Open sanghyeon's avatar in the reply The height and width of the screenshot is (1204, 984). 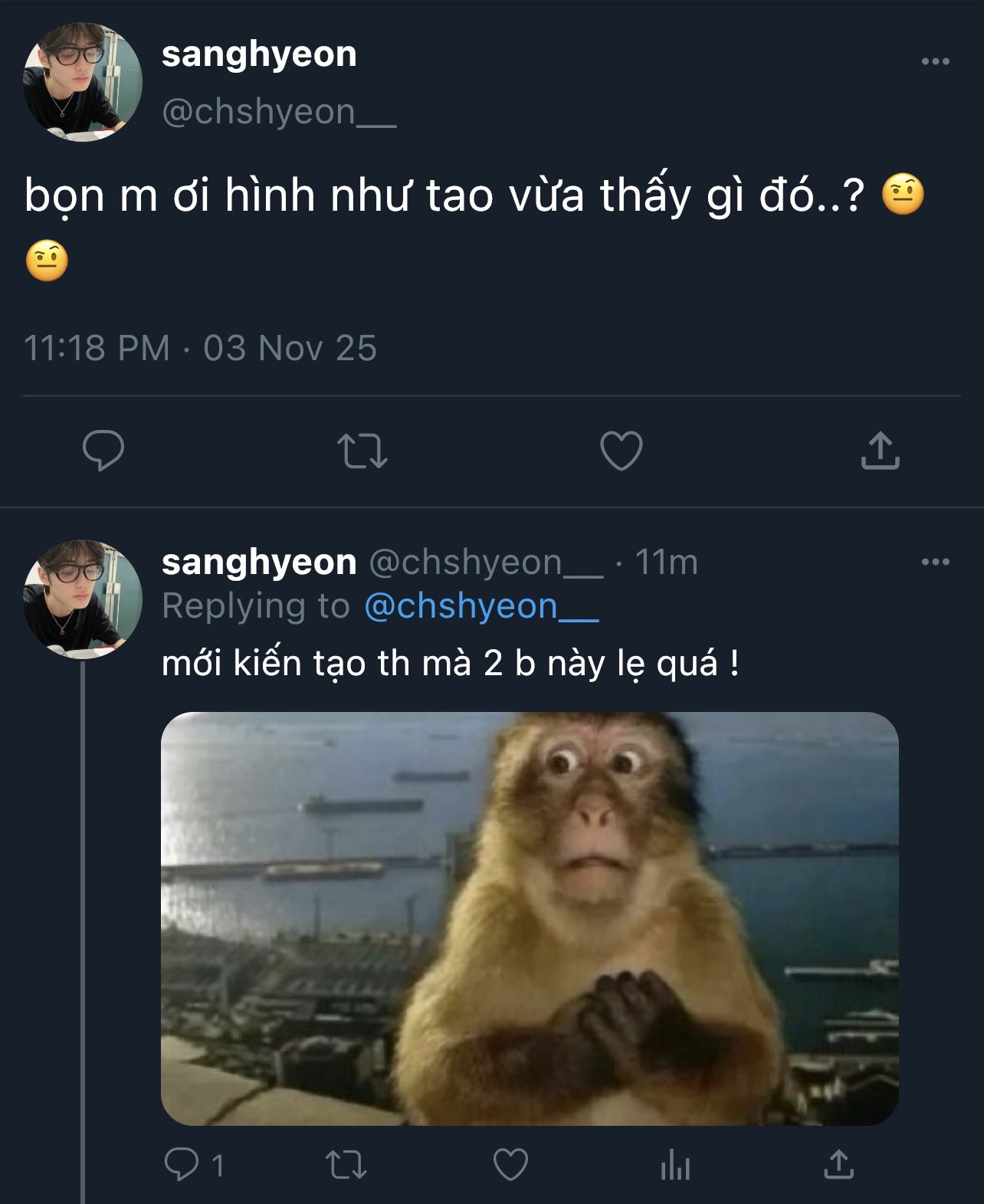83,599
